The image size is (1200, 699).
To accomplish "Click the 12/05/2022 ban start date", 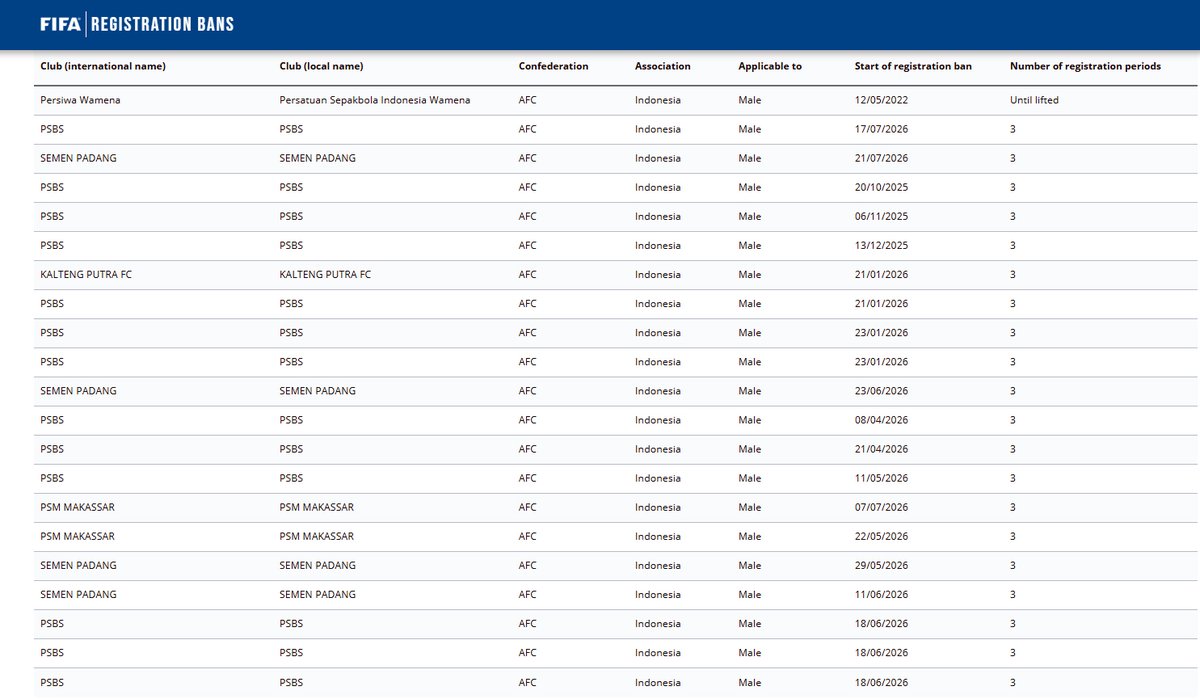I will pos(881,100).
